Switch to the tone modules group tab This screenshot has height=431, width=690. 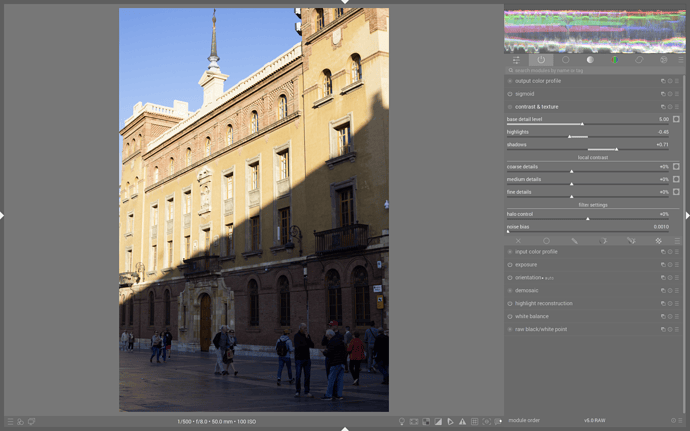point(590,60)
